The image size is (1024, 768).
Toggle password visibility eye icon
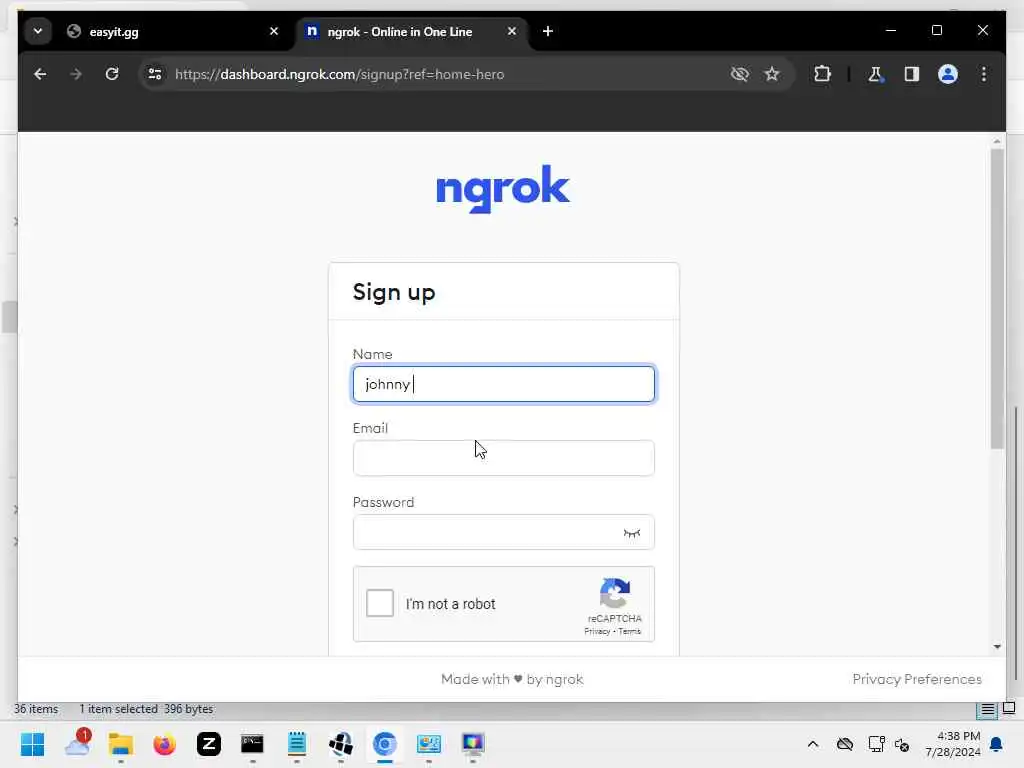632,534
